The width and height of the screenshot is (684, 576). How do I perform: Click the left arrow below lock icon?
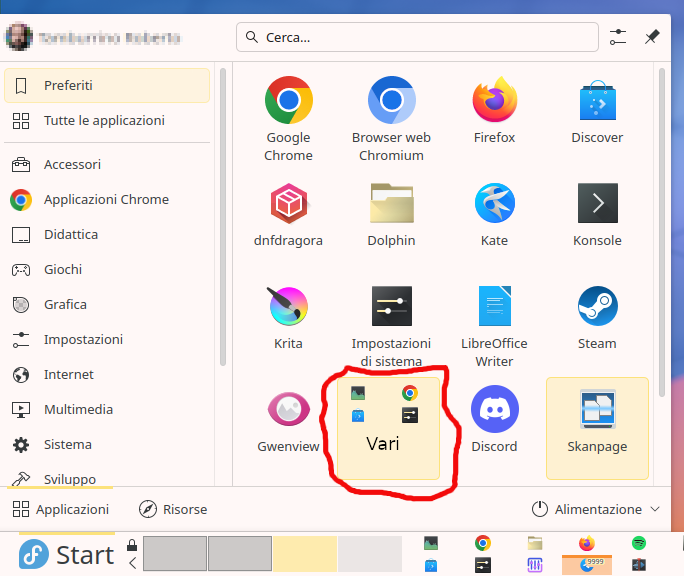coord(133,563)
